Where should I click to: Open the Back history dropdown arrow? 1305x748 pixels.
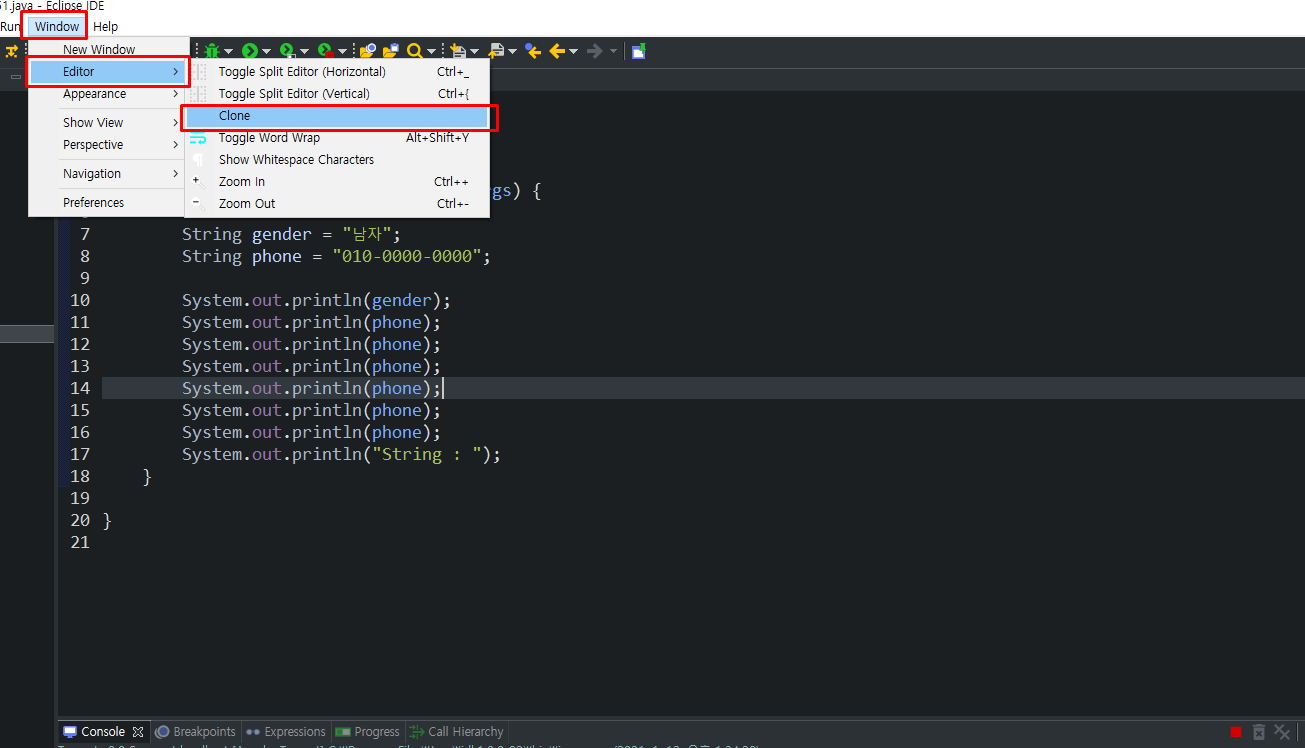(x=574, y=51)
